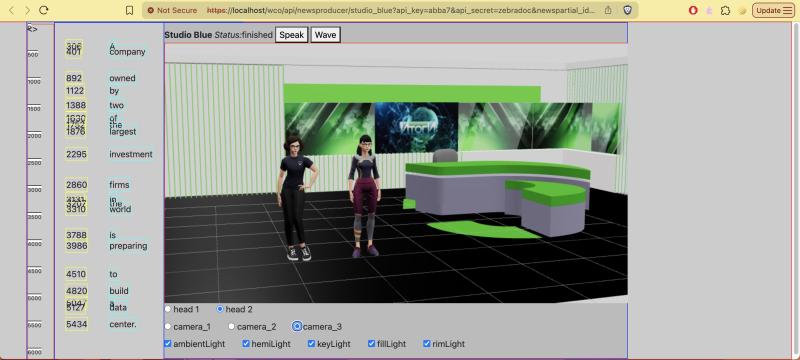Click the timestamp 3986
Image resolution: width=800 pixels, height=360 pixels.
pos(77,246)
